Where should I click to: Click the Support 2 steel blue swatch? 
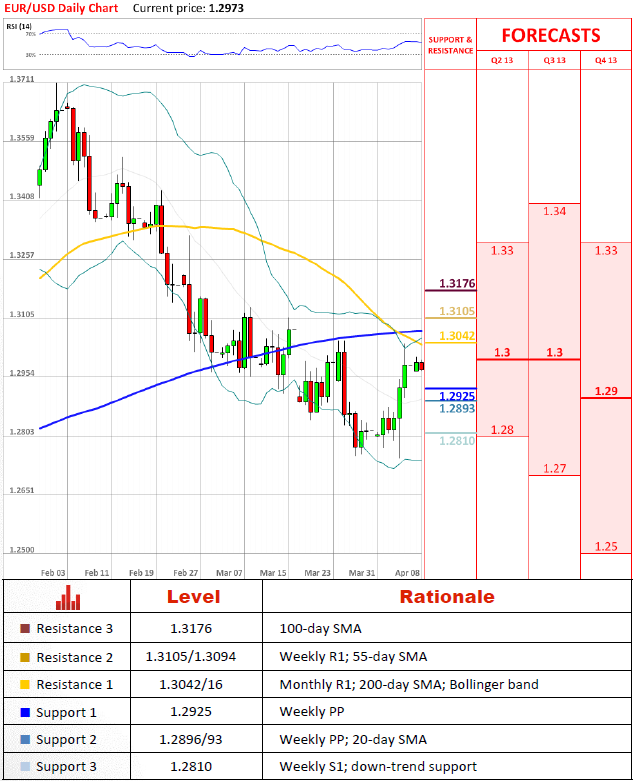tap(25, 740)
